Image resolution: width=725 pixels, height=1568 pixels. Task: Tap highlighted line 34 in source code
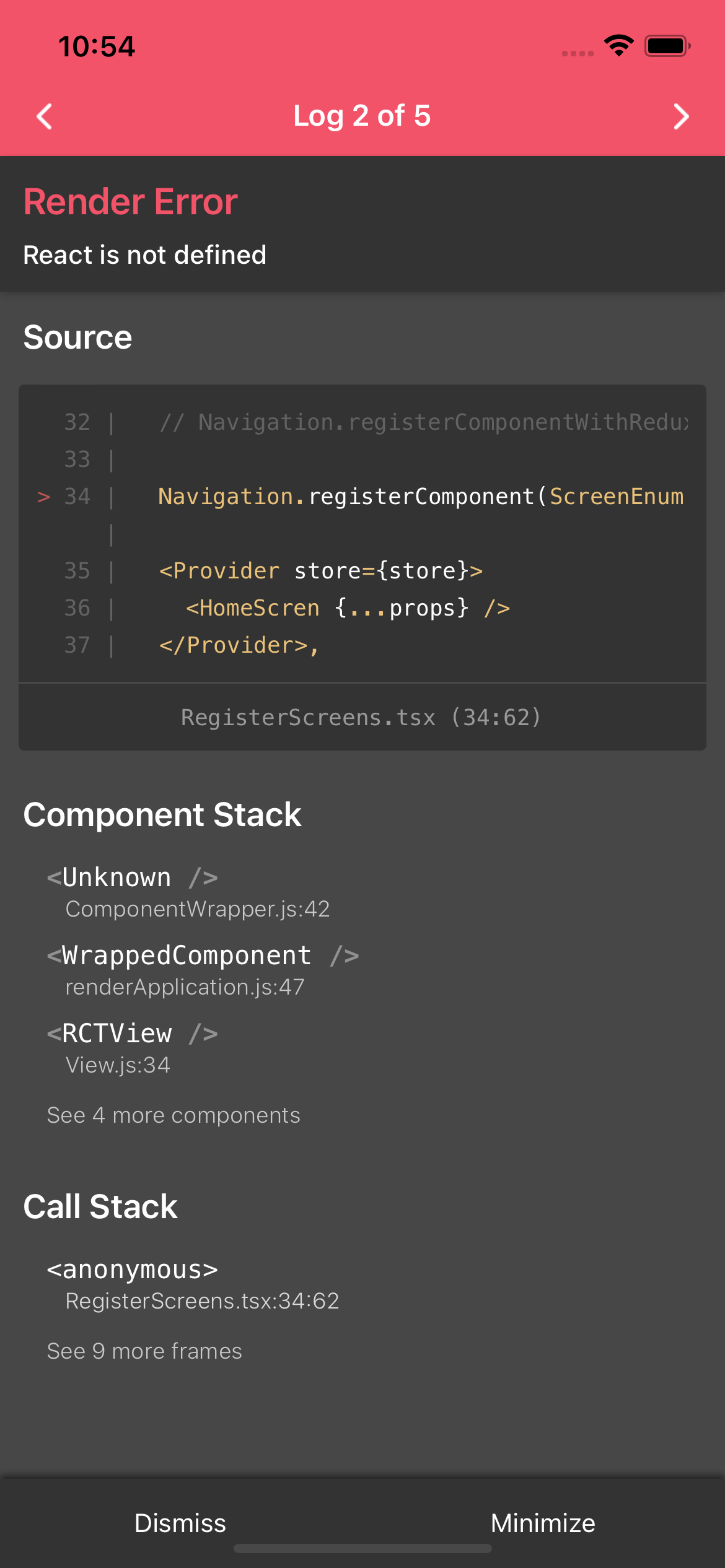[x=420, y=497]
